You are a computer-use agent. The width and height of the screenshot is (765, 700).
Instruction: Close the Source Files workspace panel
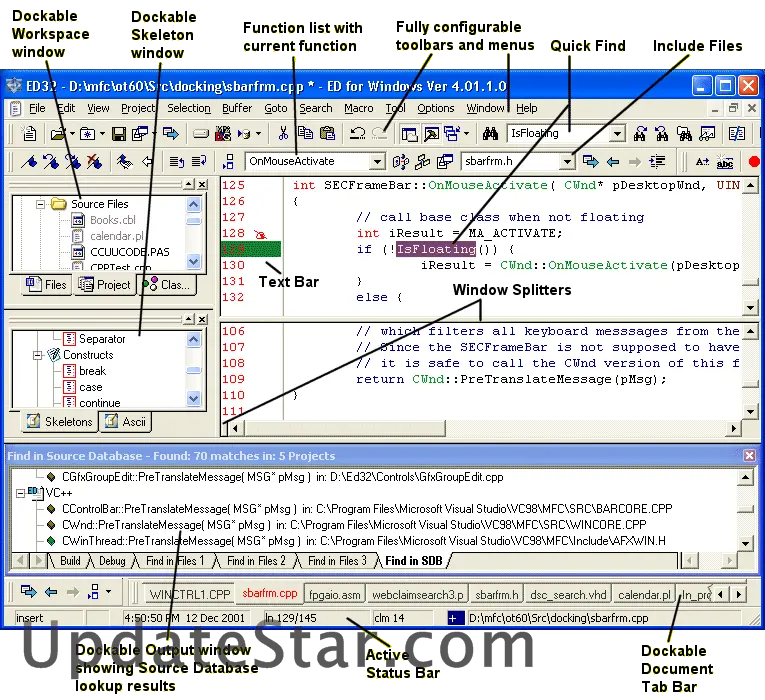pos(202,184)
